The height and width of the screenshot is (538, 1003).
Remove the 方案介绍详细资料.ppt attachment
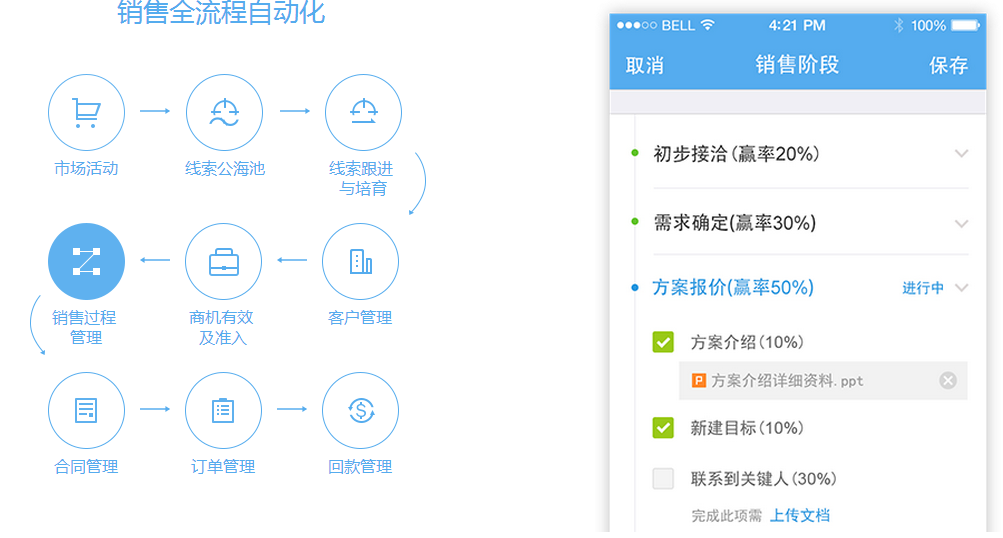coord(948,380)
